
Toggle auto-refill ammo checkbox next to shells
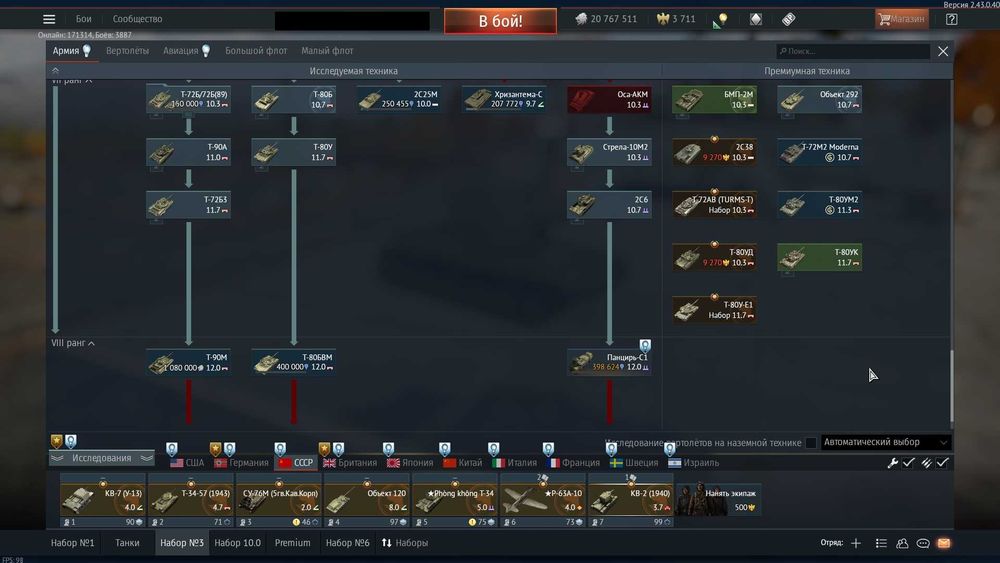[x=943, y=463]
